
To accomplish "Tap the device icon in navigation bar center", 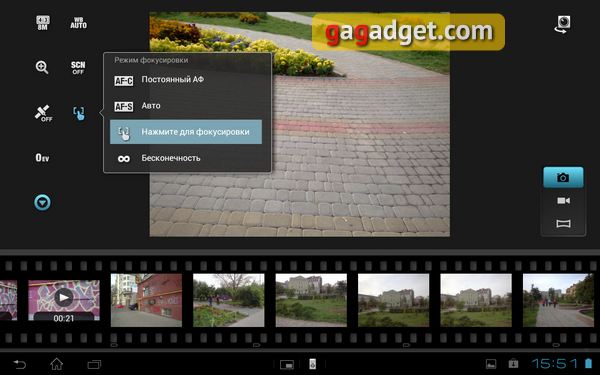I will 312,364.
